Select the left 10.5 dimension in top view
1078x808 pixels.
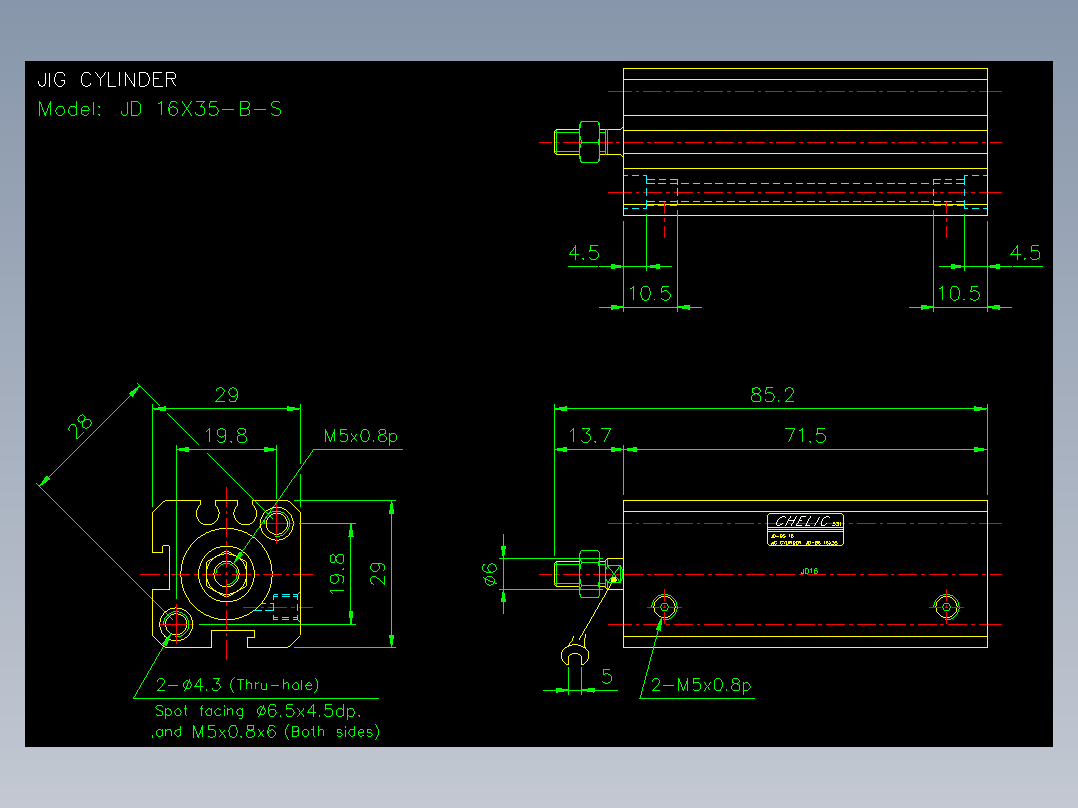click(x=650, y=294)
